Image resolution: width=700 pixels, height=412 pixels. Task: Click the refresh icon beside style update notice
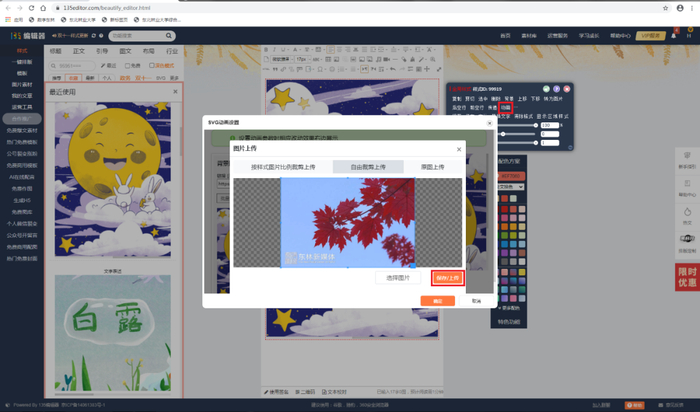click(x=94, y=36)
